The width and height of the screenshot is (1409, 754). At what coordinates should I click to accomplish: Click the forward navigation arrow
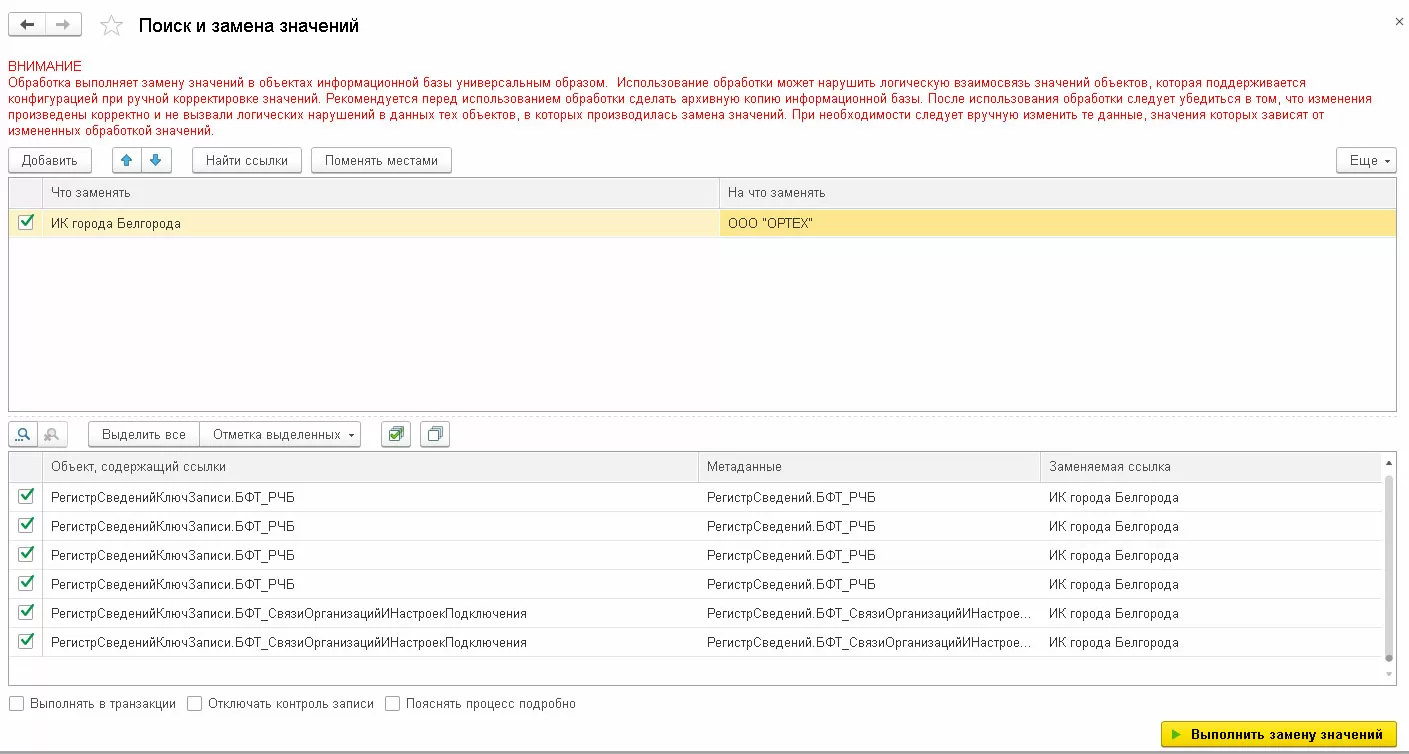[62, 25]
